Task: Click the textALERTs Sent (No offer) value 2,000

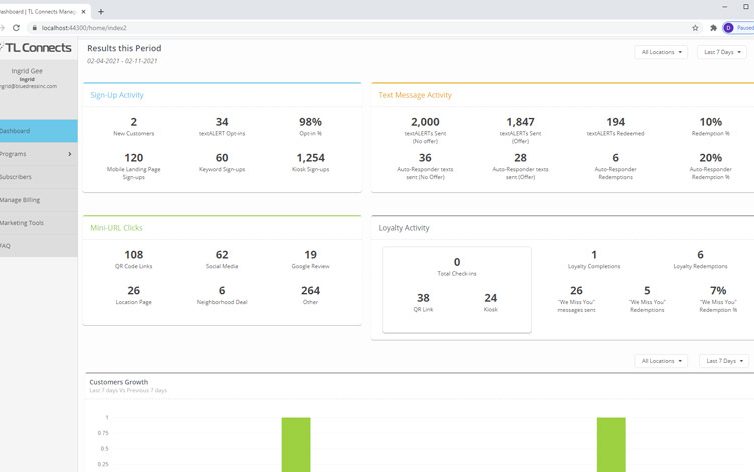Action: [425, 122]
